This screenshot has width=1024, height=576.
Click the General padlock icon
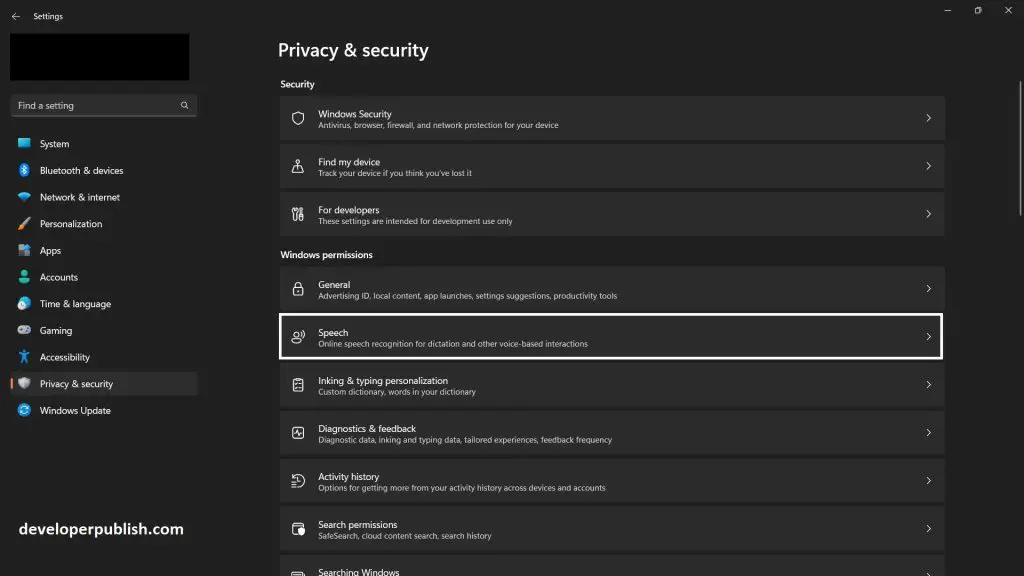pyautogui.click(x=298, y=289)
